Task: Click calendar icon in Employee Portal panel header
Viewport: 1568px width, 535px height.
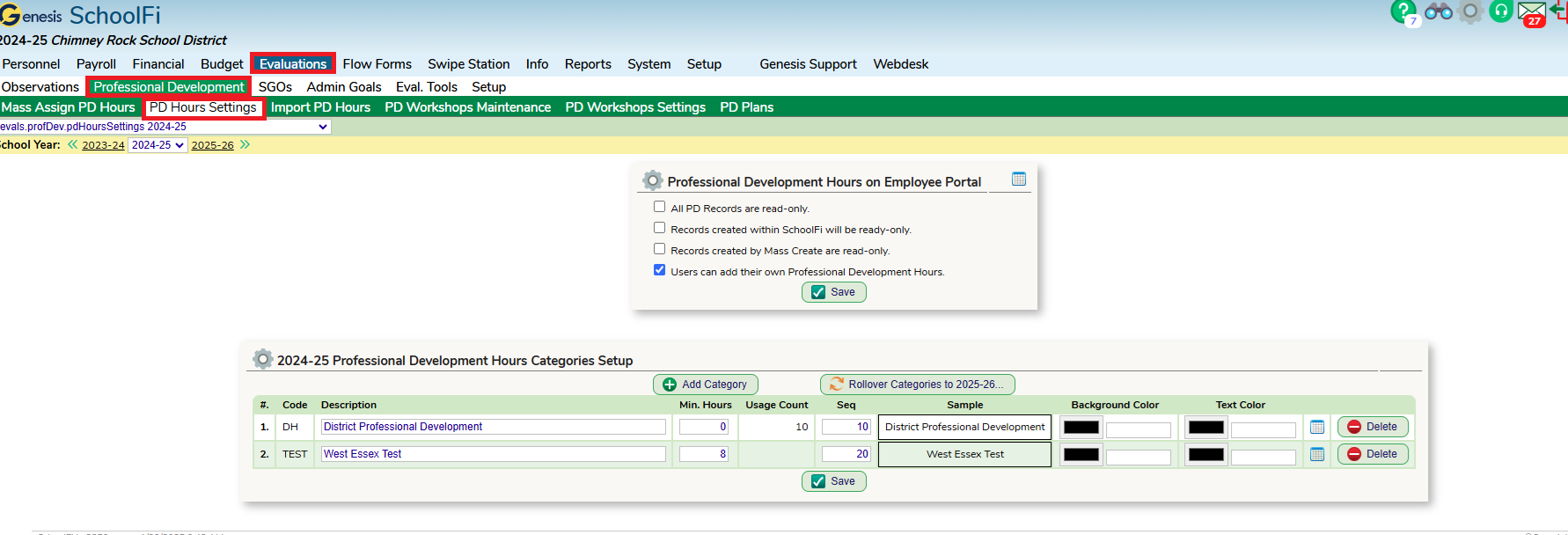Action: click(x=1019, y=179)
